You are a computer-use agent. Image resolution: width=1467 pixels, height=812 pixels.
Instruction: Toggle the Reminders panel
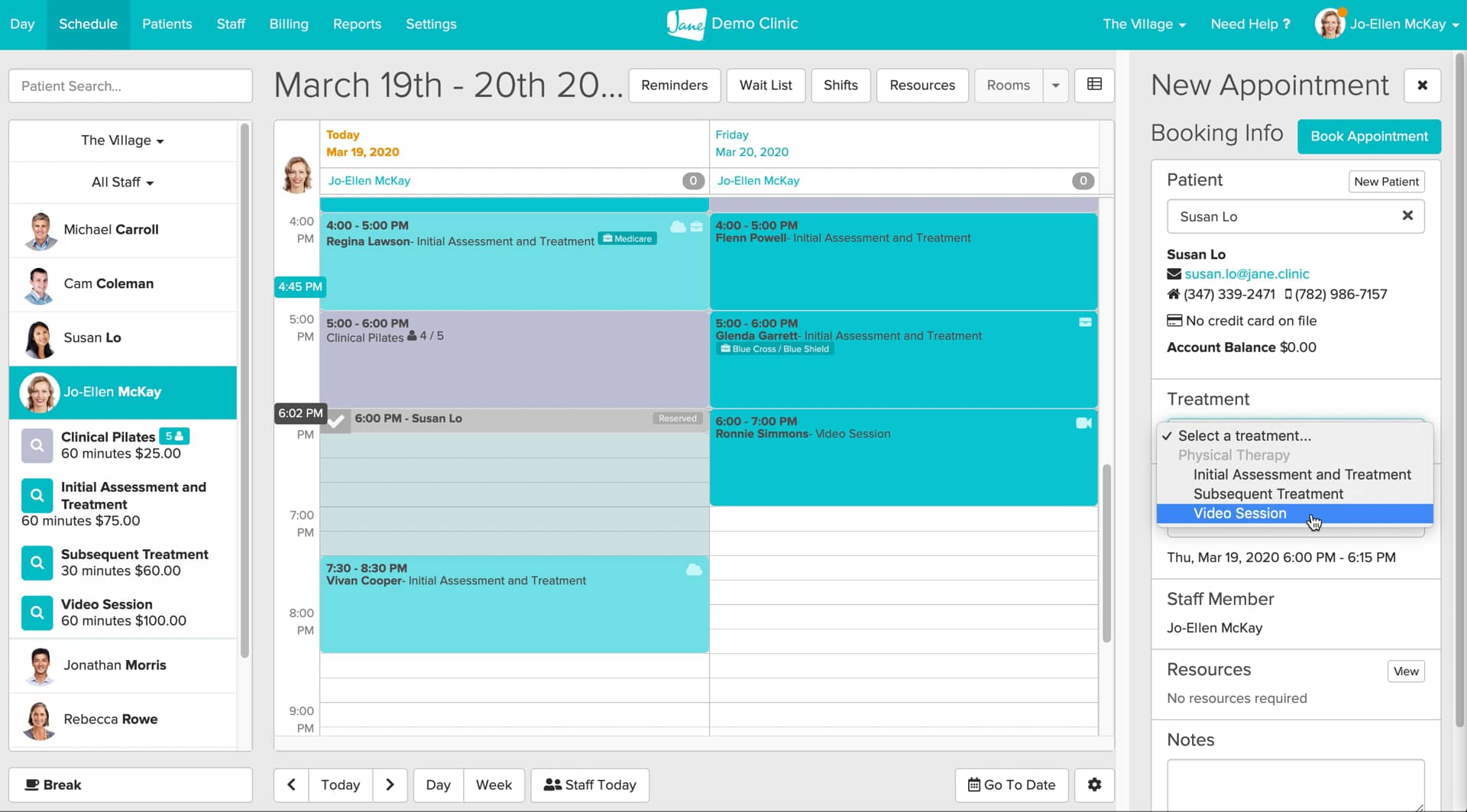click(x=675, y=85)
